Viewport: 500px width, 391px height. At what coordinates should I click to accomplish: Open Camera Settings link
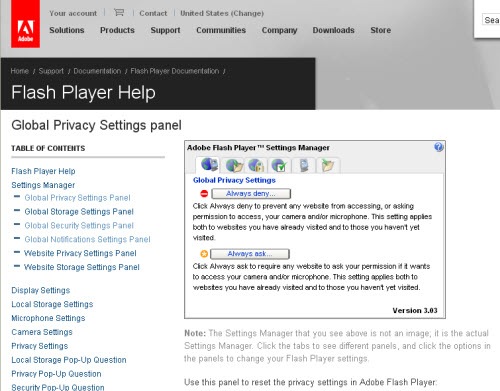point(42,332)
